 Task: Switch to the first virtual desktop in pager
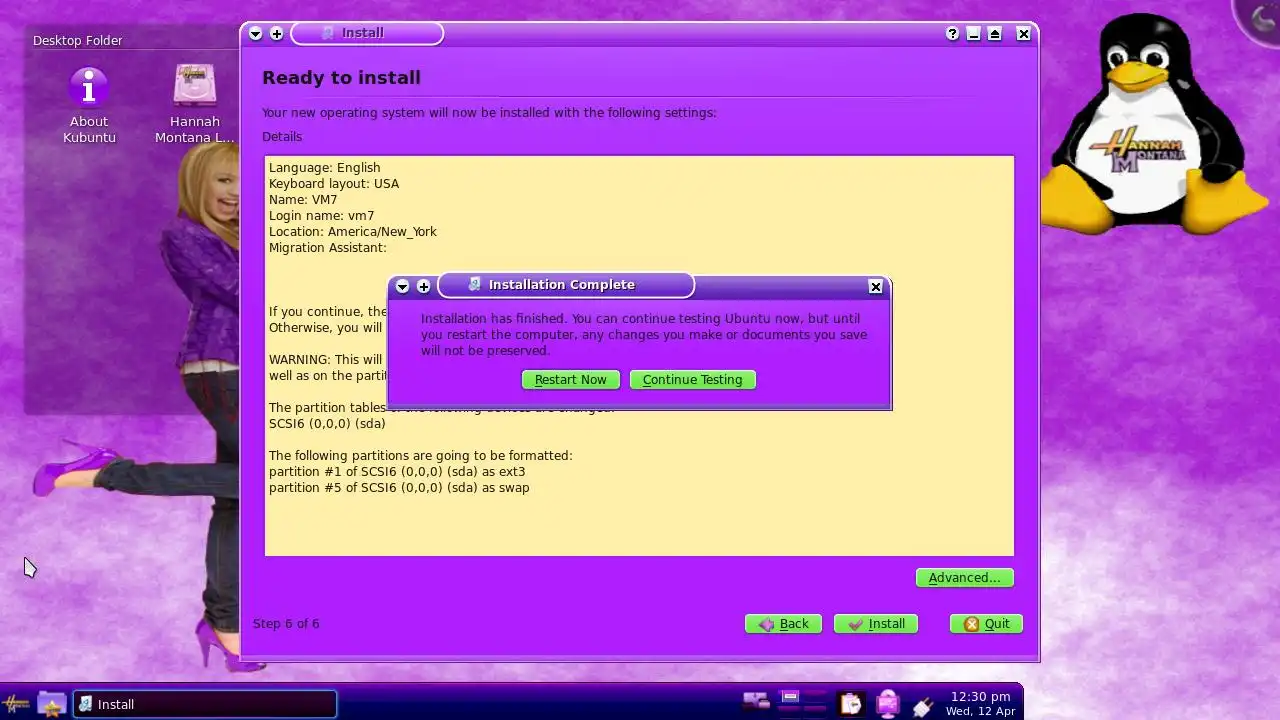pos(791,696)
